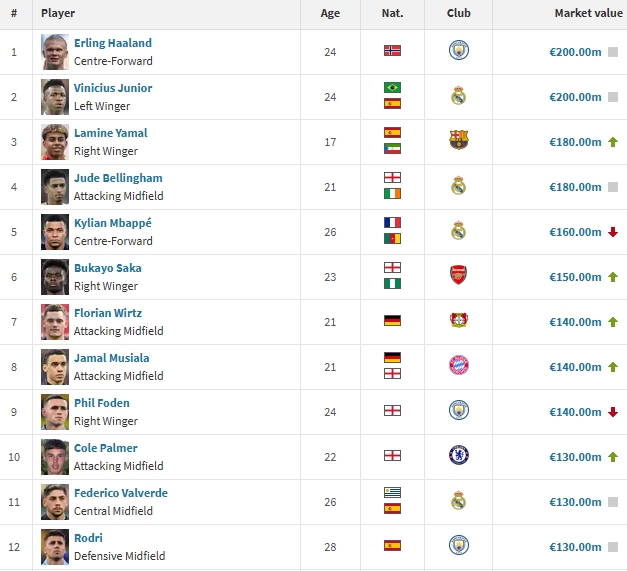The height and width of the screenshot is (571, 627).
Task: Open Jude Bellingham's profile link
Action: pyautogui.click(x=118, y=178)
